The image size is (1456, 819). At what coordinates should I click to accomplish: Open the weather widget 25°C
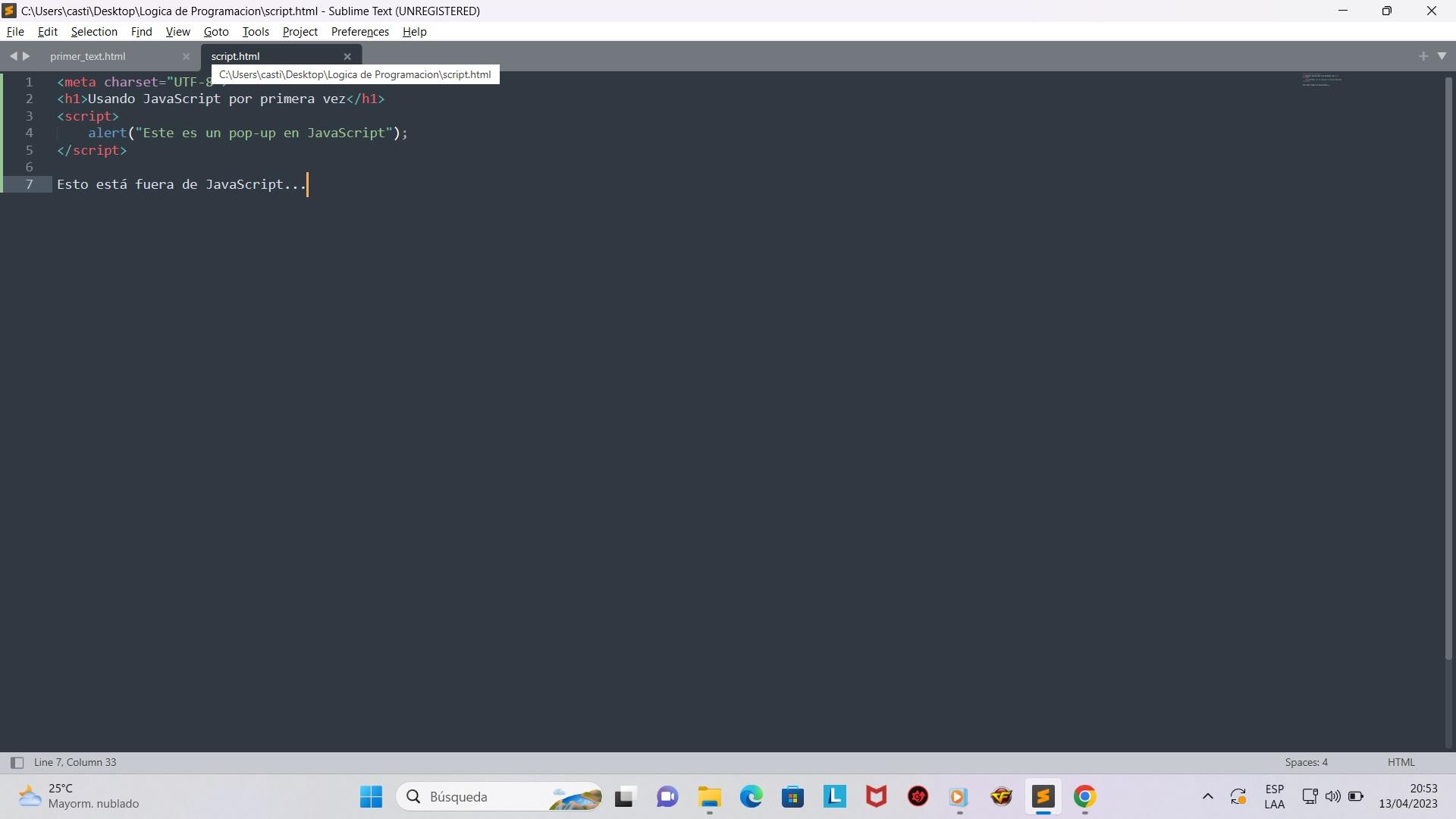pos(79,796)
